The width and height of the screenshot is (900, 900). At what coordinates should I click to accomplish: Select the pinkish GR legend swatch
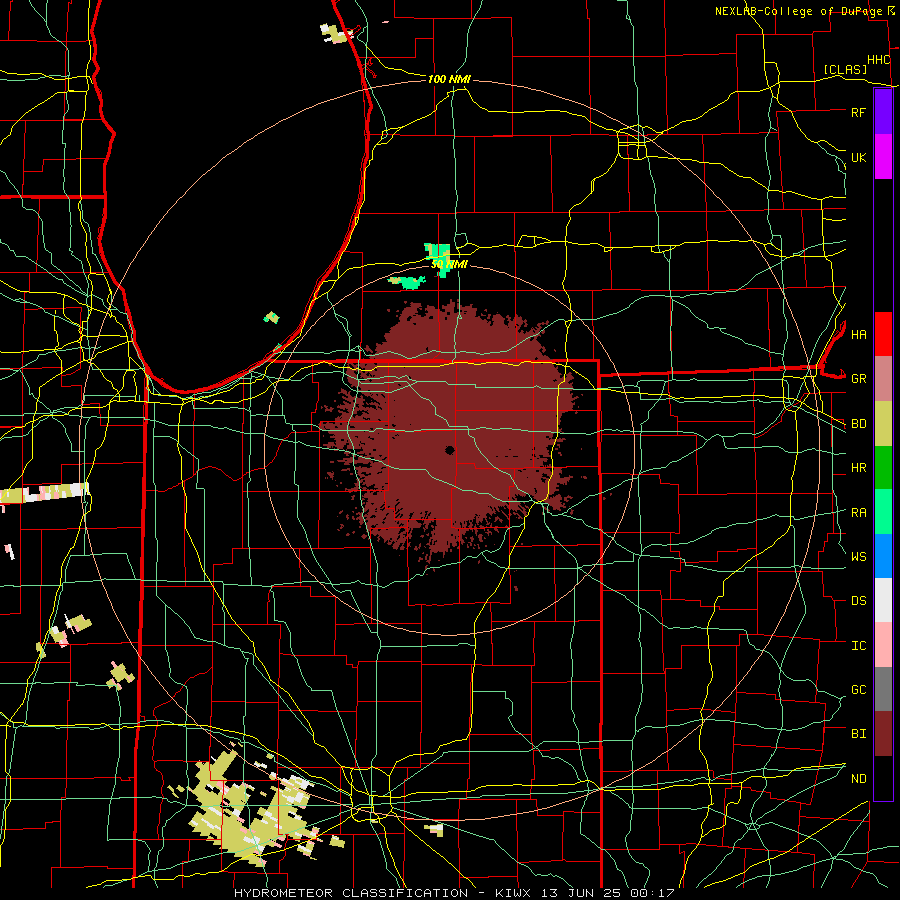tap(883, 379)
